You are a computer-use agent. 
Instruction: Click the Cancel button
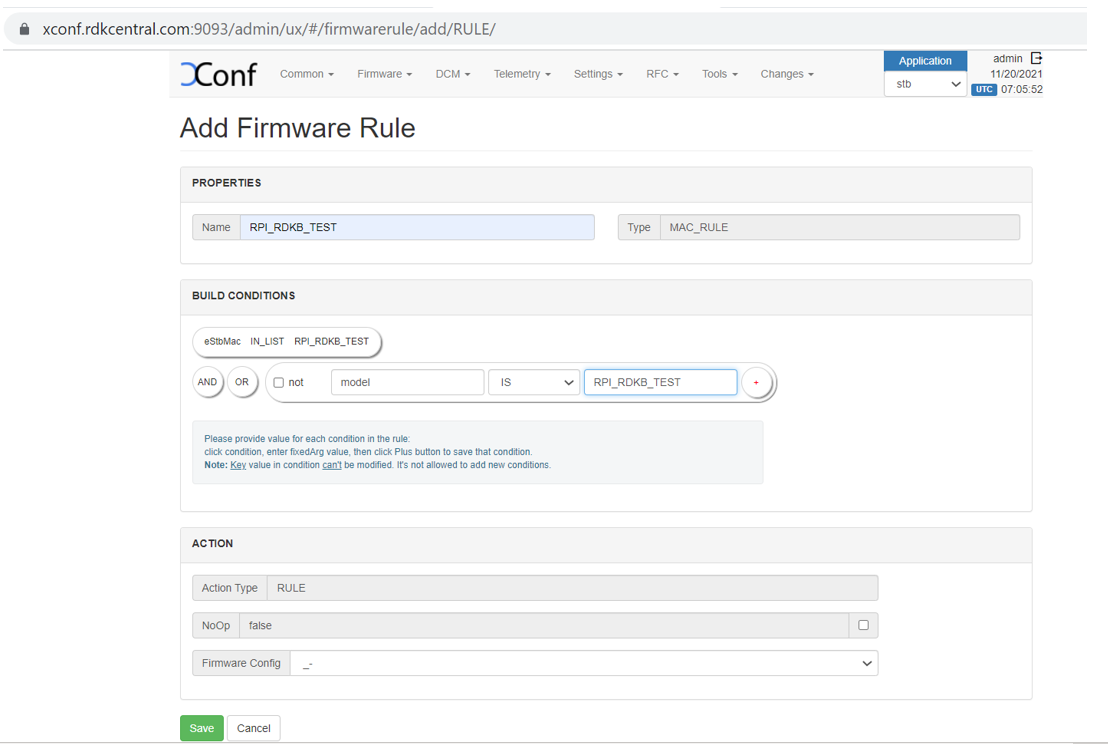point(253,728)
